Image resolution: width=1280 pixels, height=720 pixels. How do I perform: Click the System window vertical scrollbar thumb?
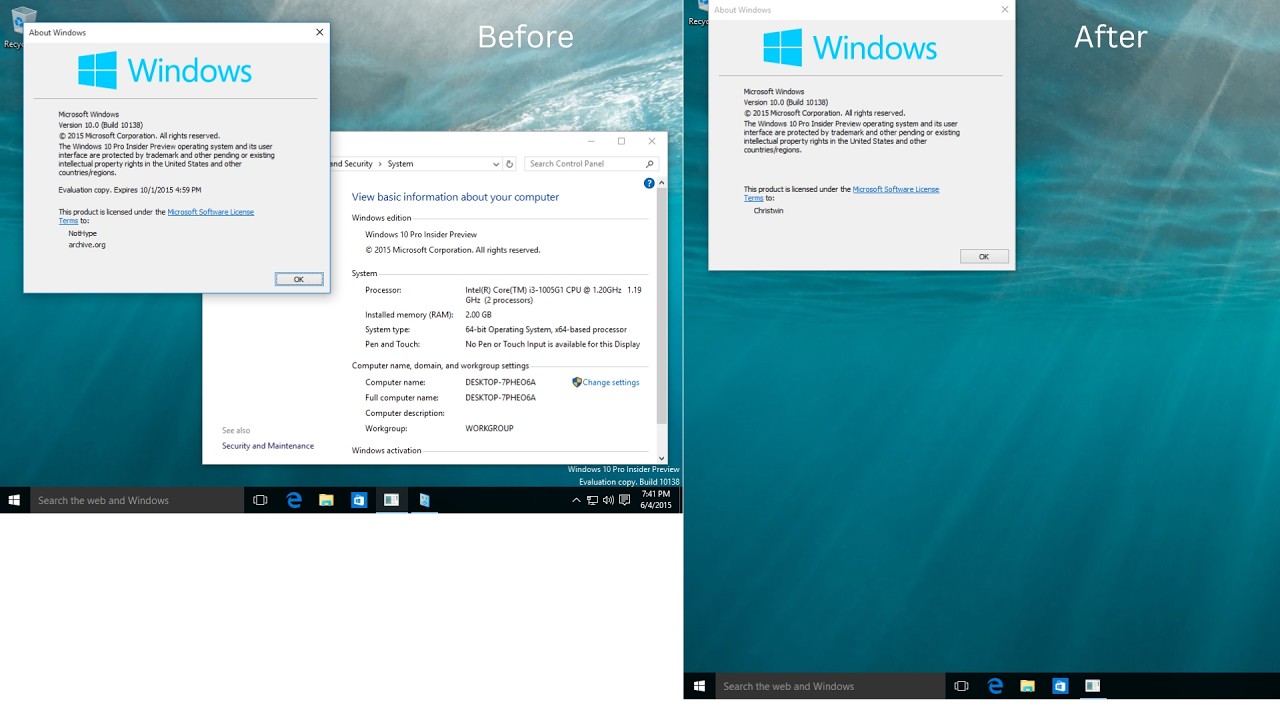[661, 305]
